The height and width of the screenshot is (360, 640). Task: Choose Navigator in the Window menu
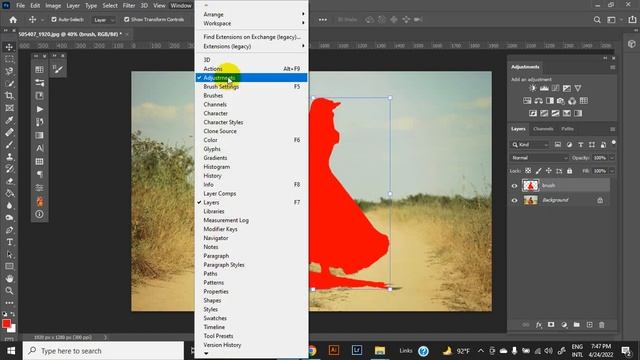click(251, 238)
